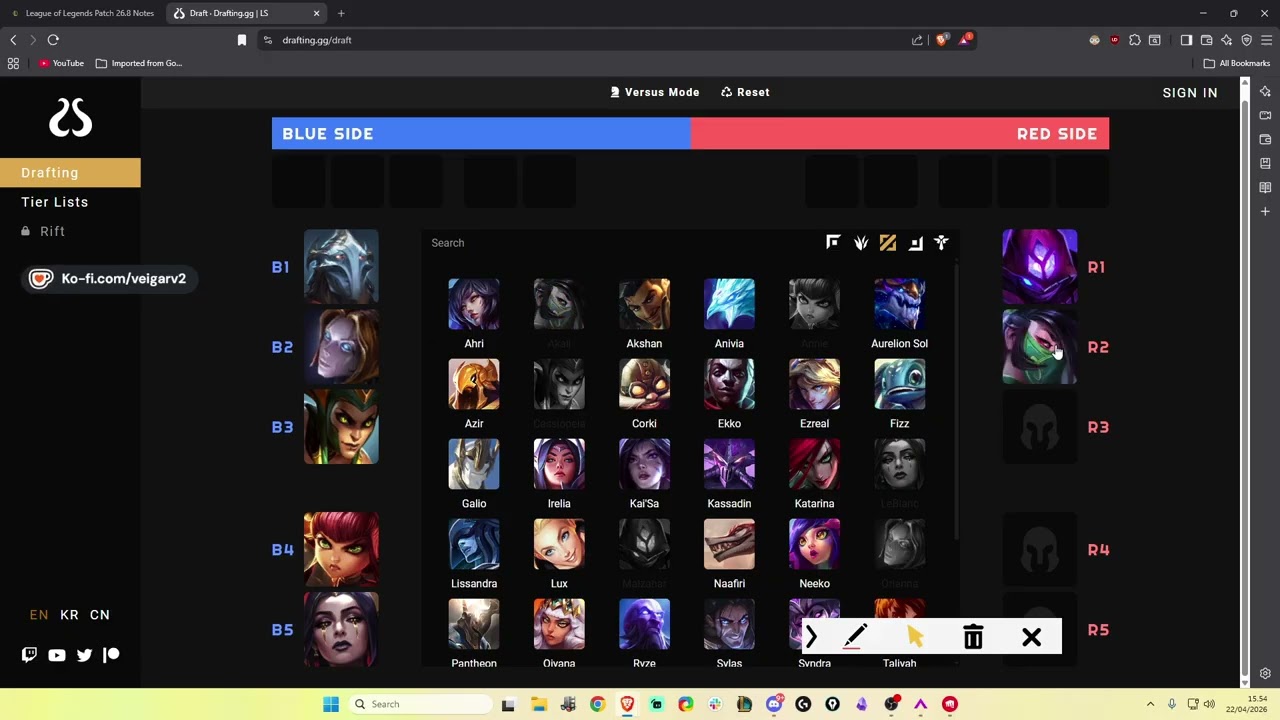
Task: Click the B2 blue side pick slot
Action: point(341,347)
